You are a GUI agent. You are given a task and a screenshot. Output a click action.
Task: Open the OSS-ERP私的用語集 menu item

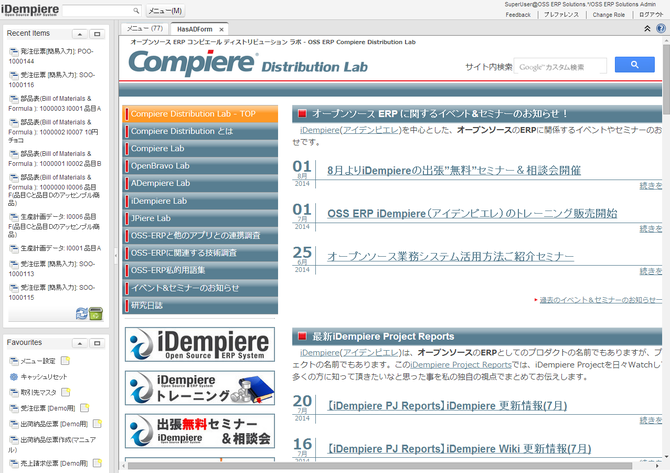pos(200,270)
